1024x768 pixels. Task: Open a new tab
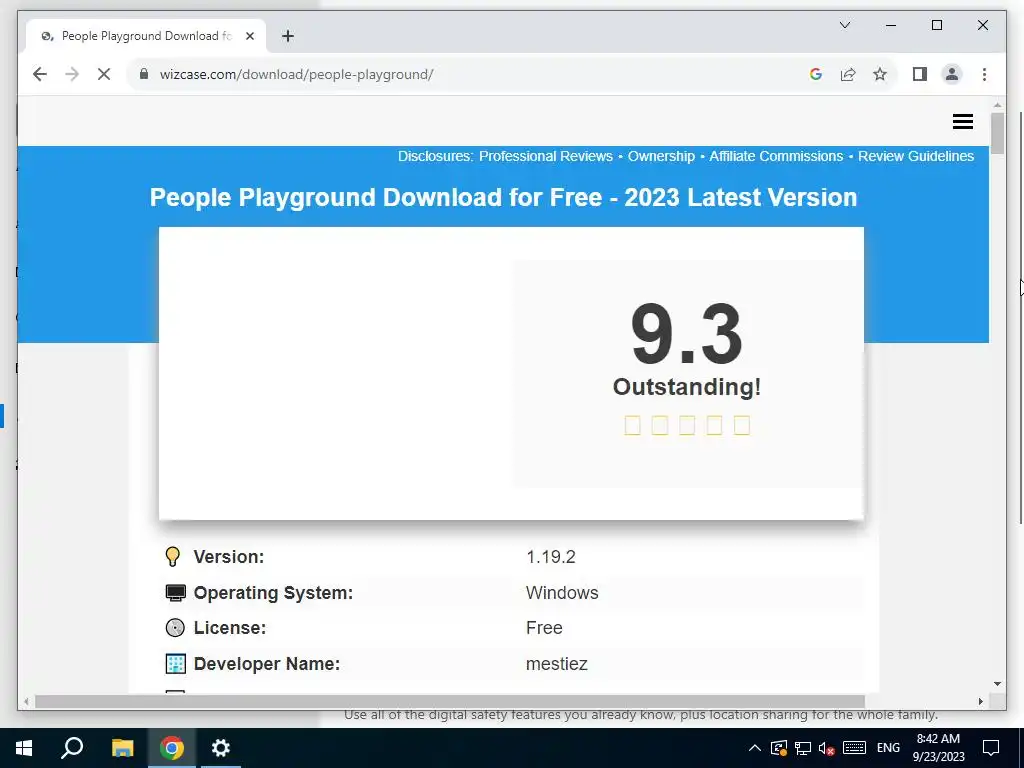[288, 37]
